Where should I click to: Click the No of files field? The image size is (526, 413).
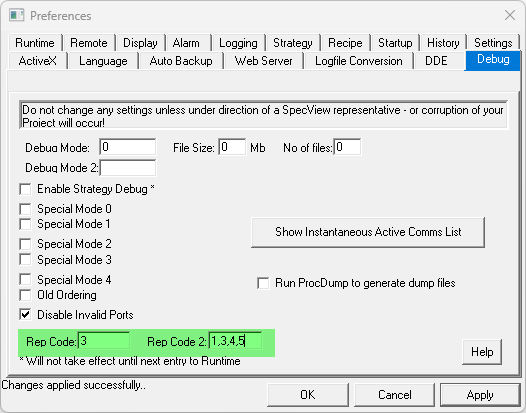347,147
